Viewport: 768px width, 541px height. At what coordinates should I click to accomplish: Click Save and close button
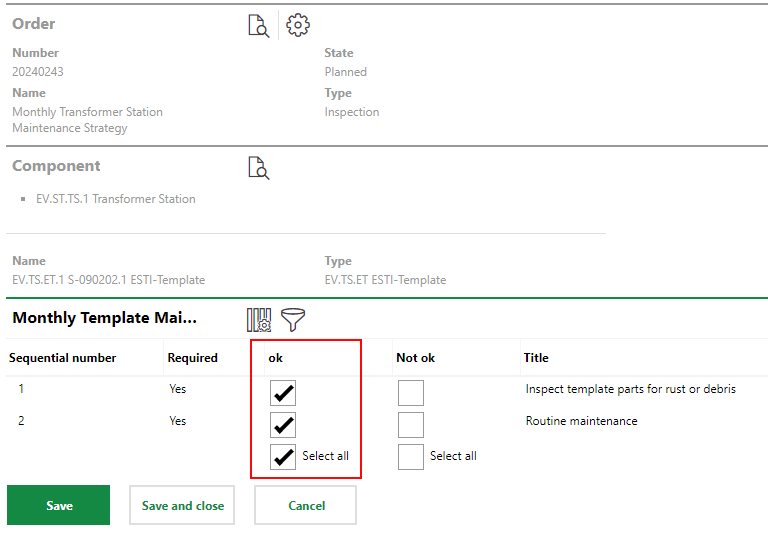tap(183, 506)
